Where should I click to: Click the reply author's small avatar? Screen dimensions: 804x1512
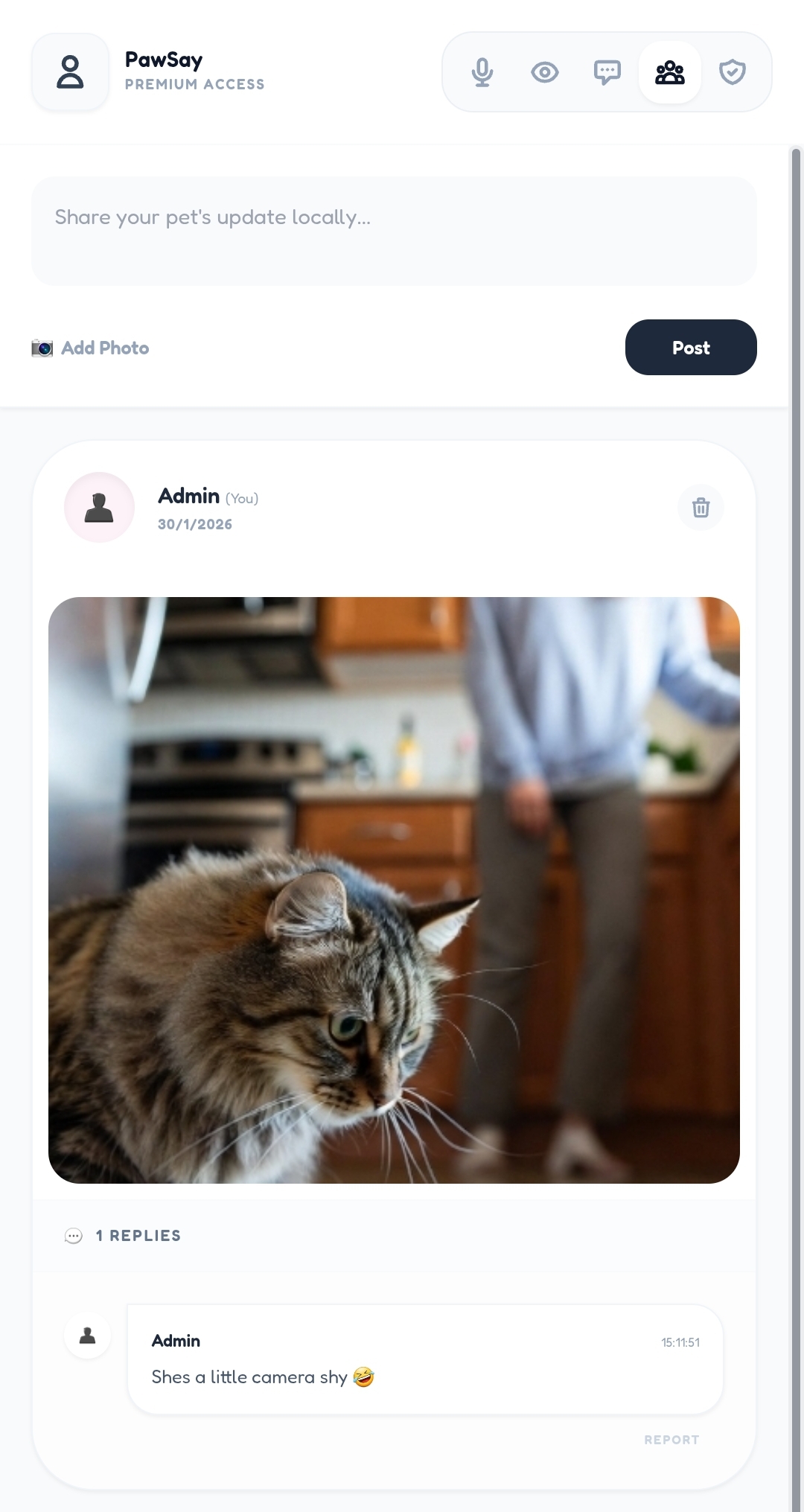(88, 1336)
